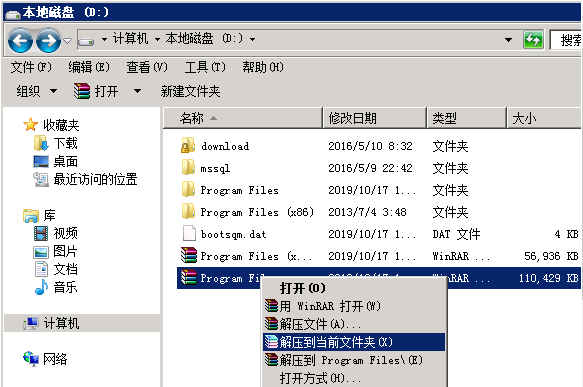The height and width of the screenshot is (387, 583).
Task: Click the drive icon in window title bar
Action: (x=12, y=14)
